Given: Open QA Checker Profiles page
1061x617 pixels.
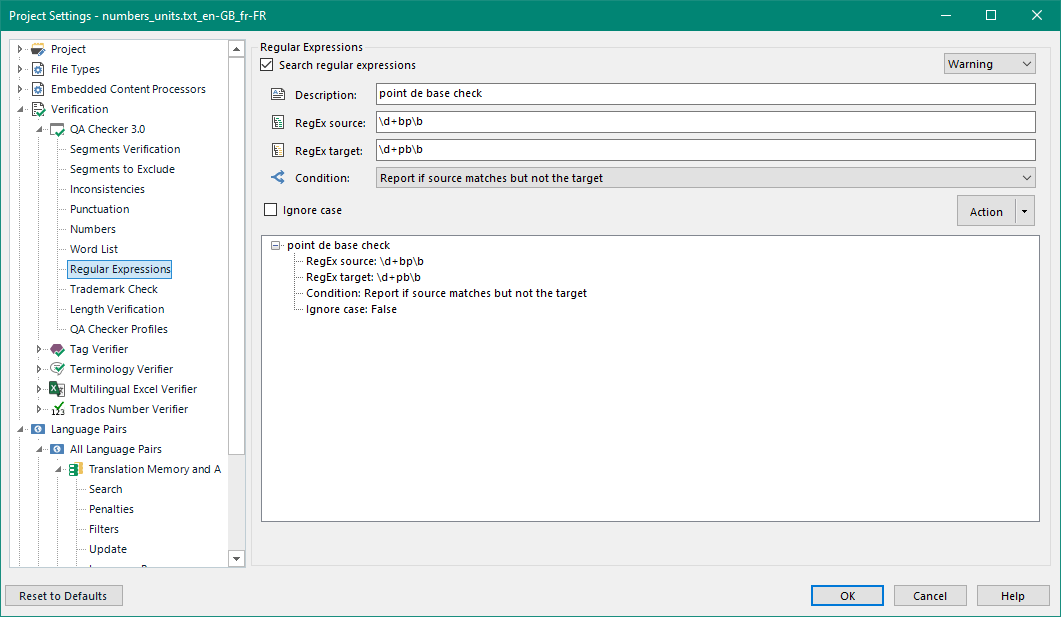Looking at the screenshot, I should [119, 329].
